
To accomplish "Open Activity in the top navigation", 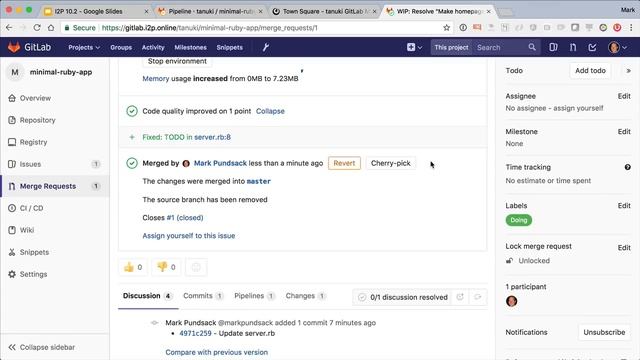I will coord(153,47).
